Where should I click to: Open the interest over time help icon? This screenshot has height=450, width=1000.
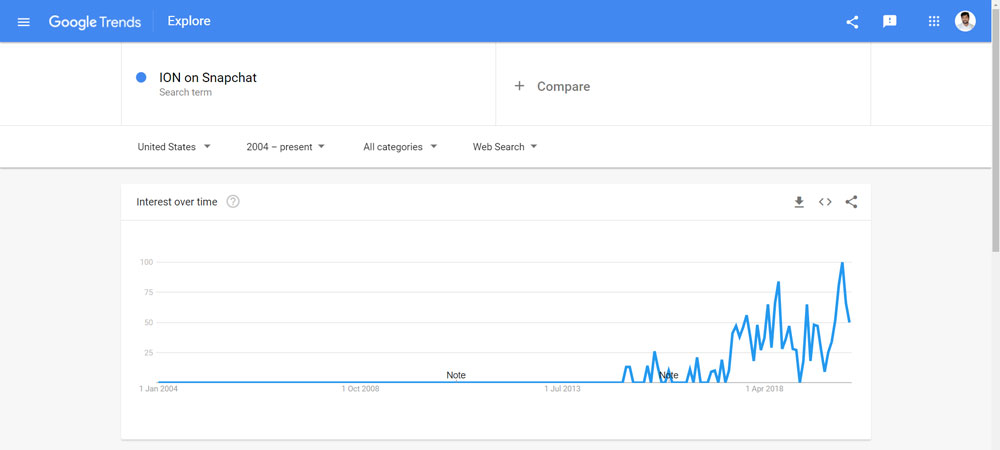(233, 202)
